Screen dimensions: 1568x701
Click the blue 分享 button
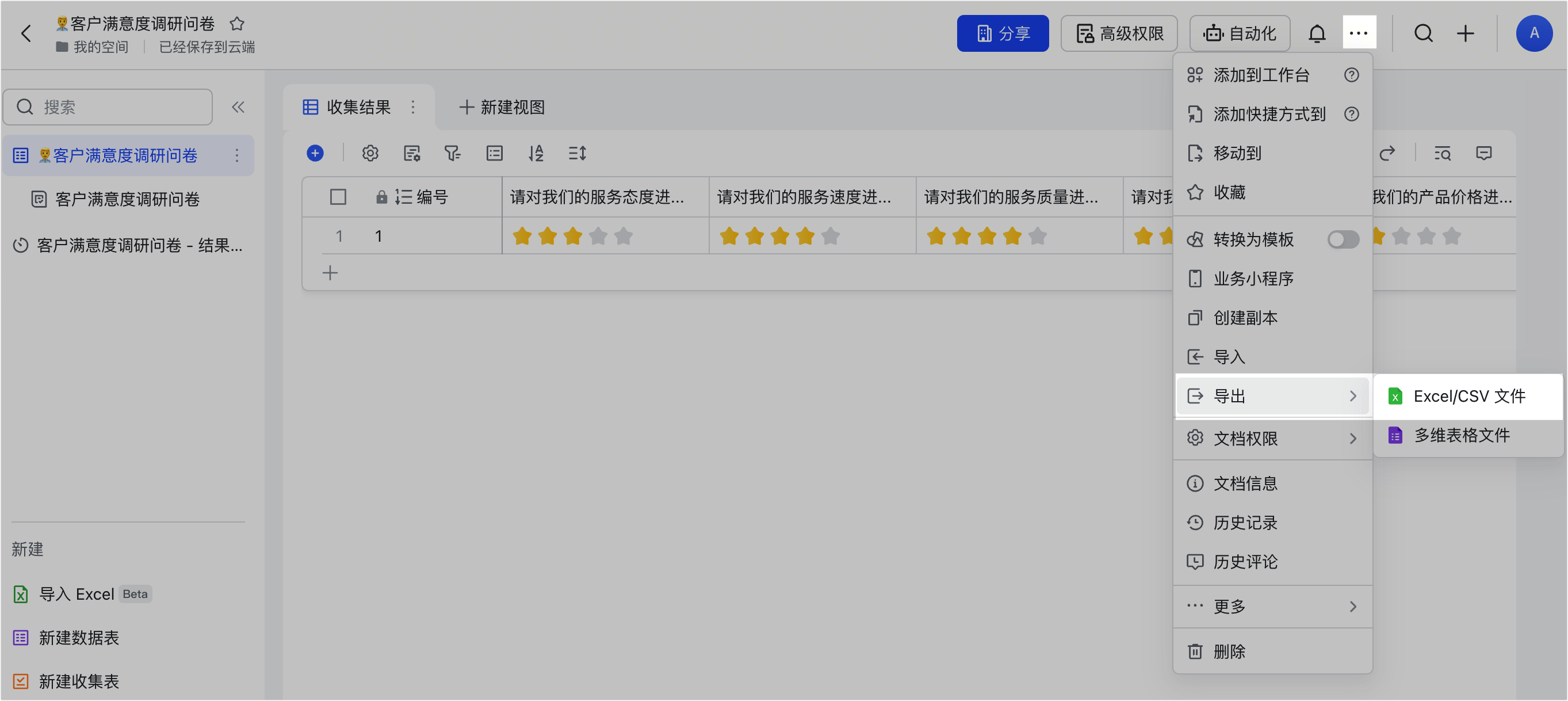[x=1003, y=33]
